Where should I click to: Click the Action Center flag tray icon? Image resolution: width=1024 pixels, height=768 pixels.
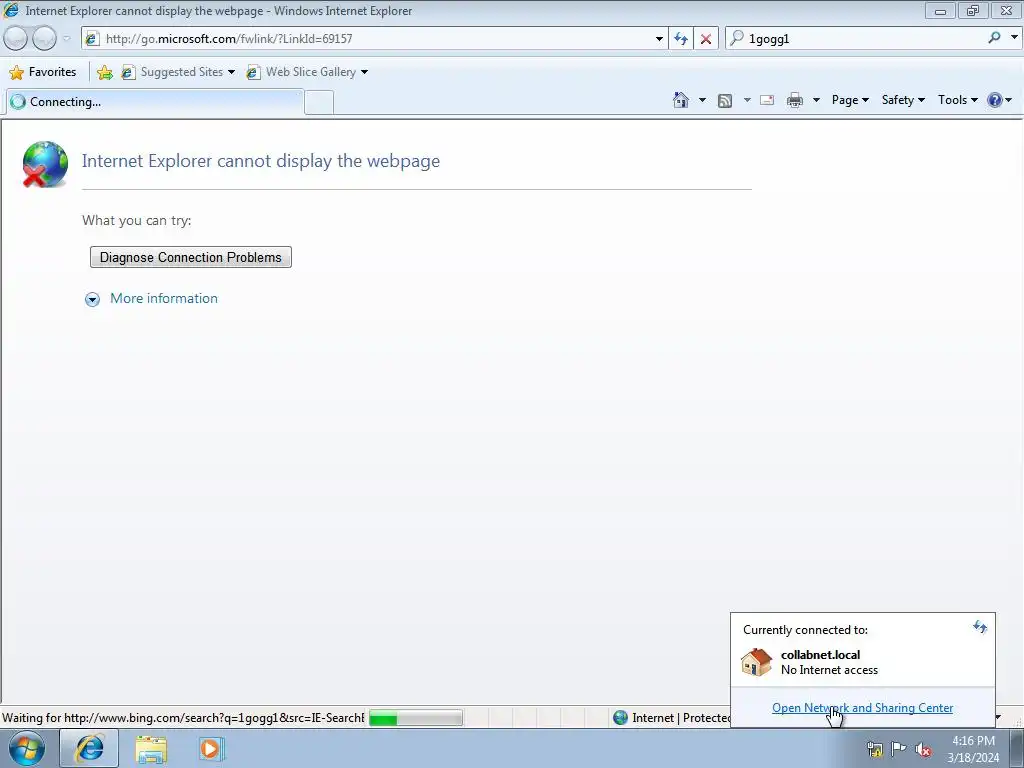click(899, 748)
